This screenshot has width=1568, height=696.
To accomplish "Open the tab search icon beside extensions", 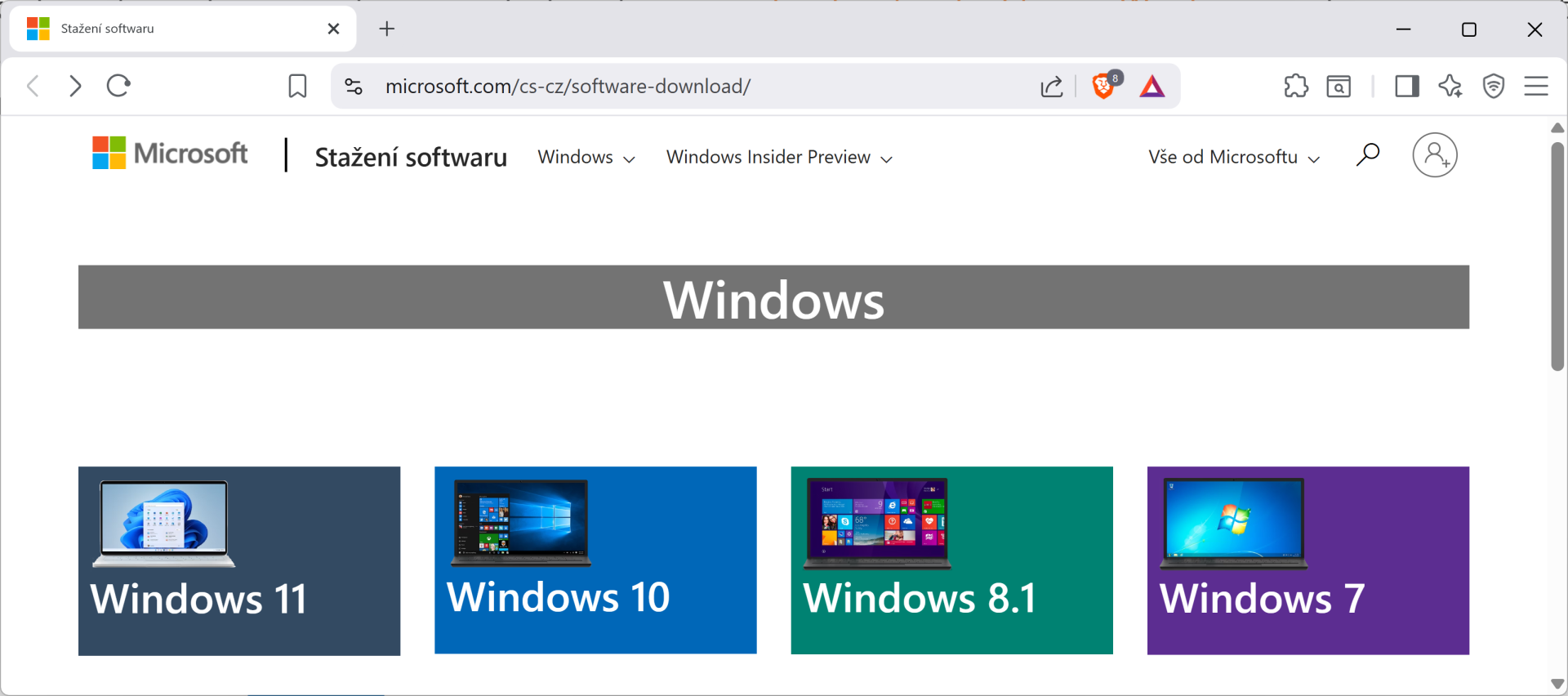I will coord(1339,86).
